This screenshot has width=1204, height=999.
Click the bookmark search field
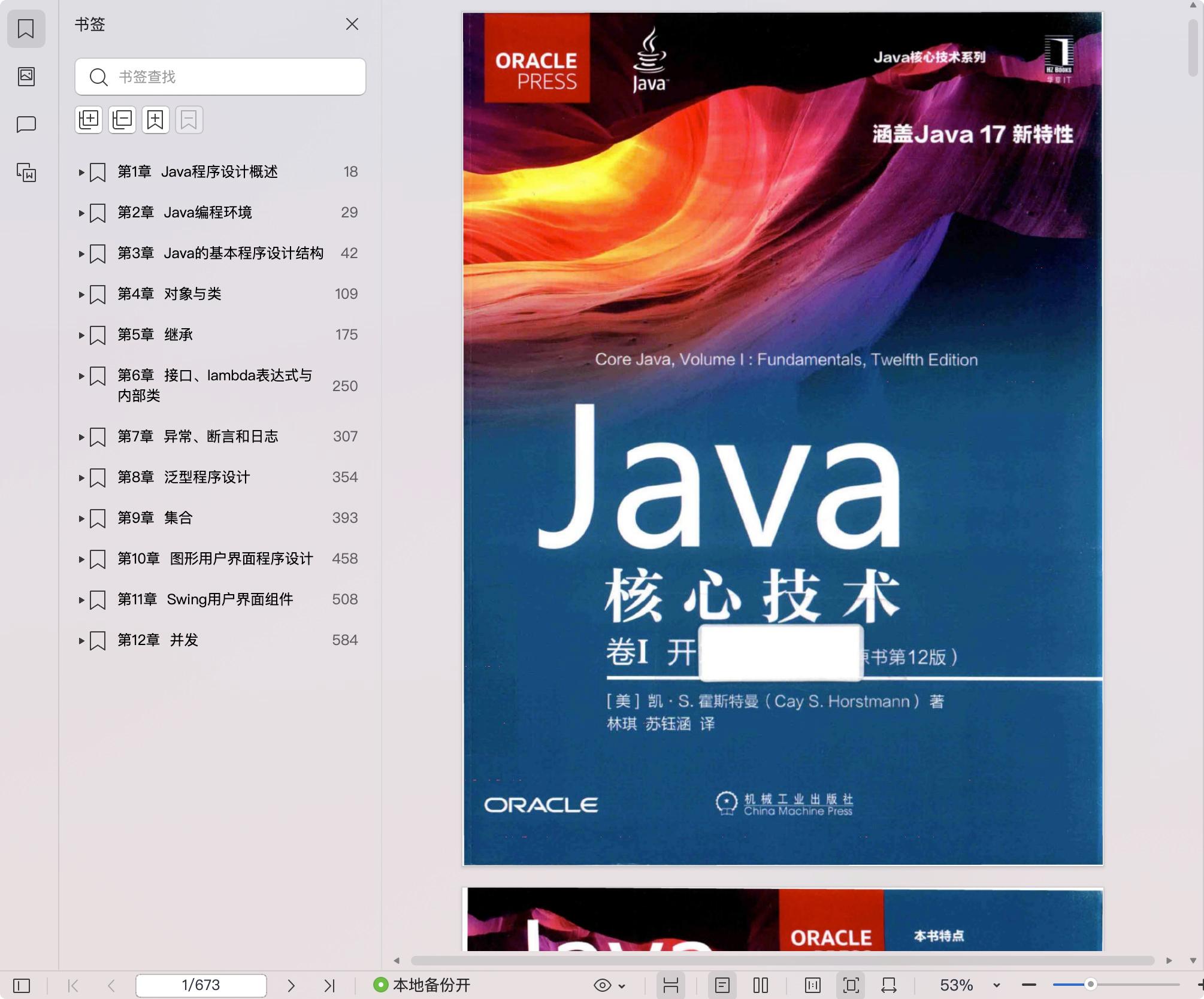point(220,77)
